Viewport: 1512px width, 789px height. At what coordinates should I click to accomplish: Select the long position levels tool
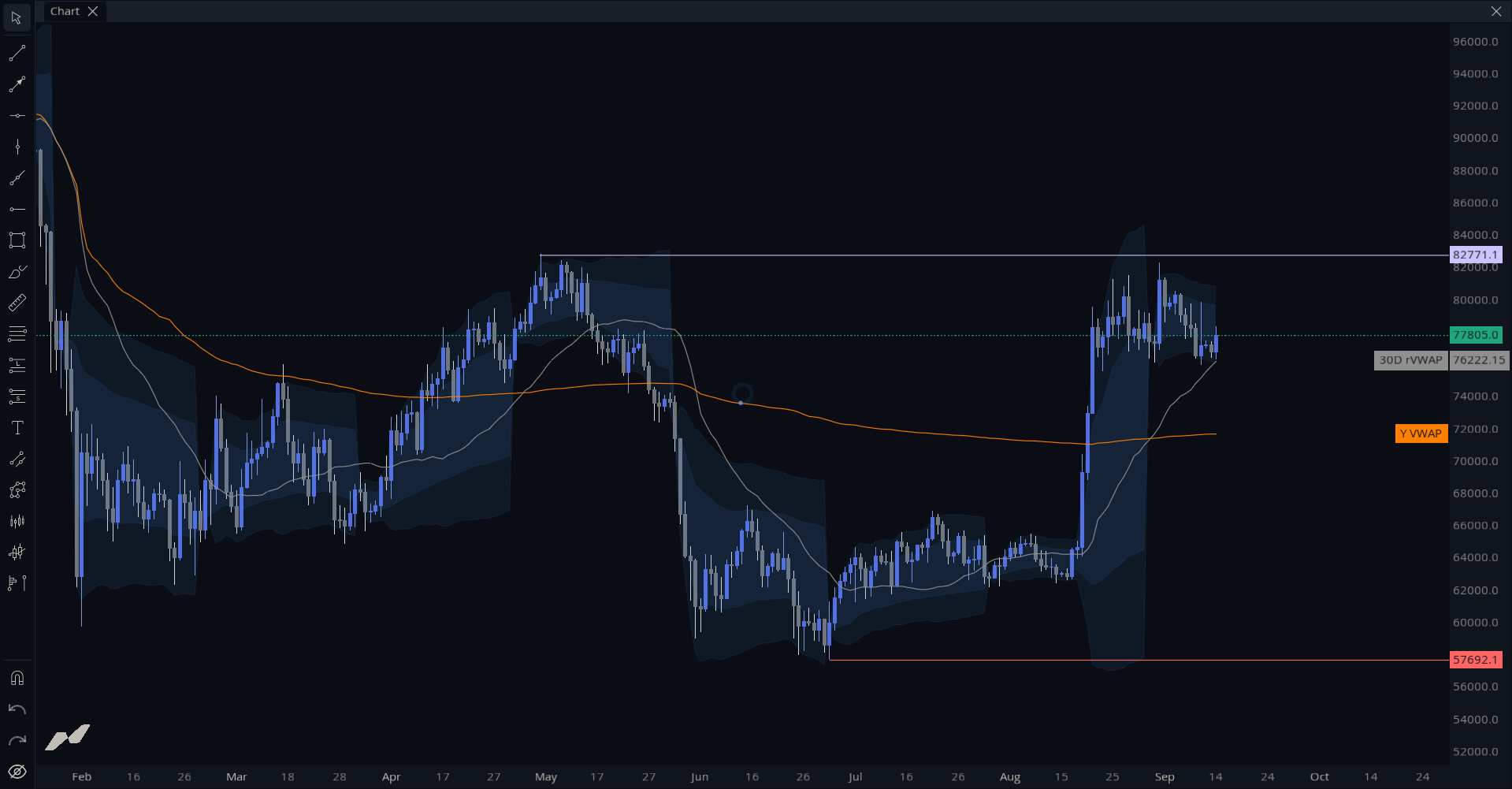point(17,365)
